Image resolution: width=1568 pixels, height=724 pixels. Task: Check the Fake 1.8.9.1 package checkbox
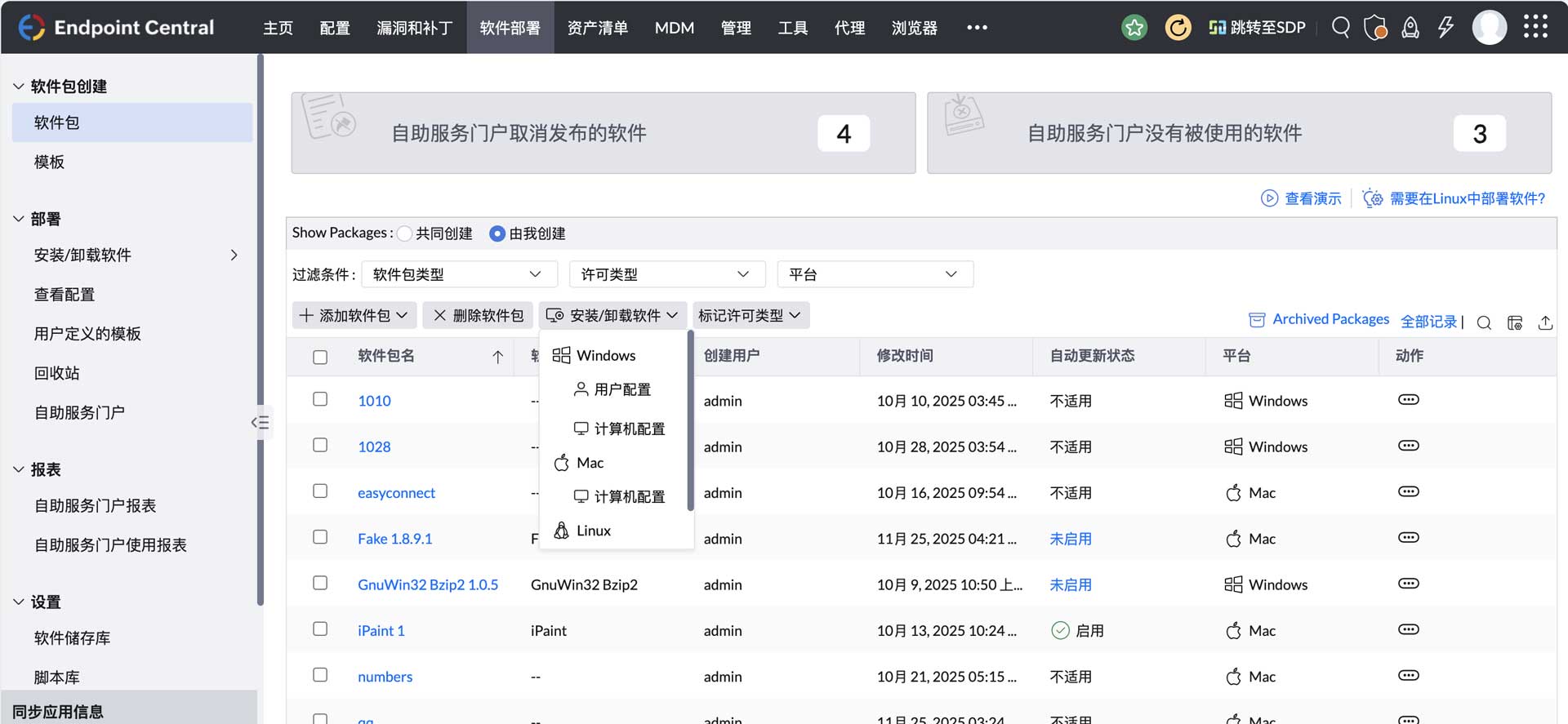(x=320, y=537)
